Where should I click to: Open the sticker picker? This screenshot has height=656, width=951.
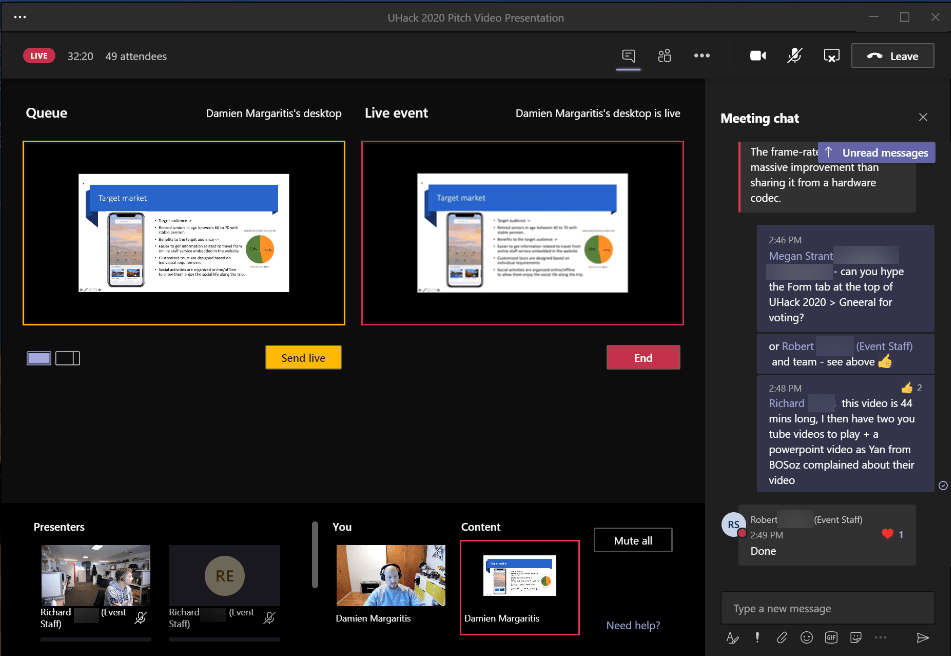click(856, 637)
